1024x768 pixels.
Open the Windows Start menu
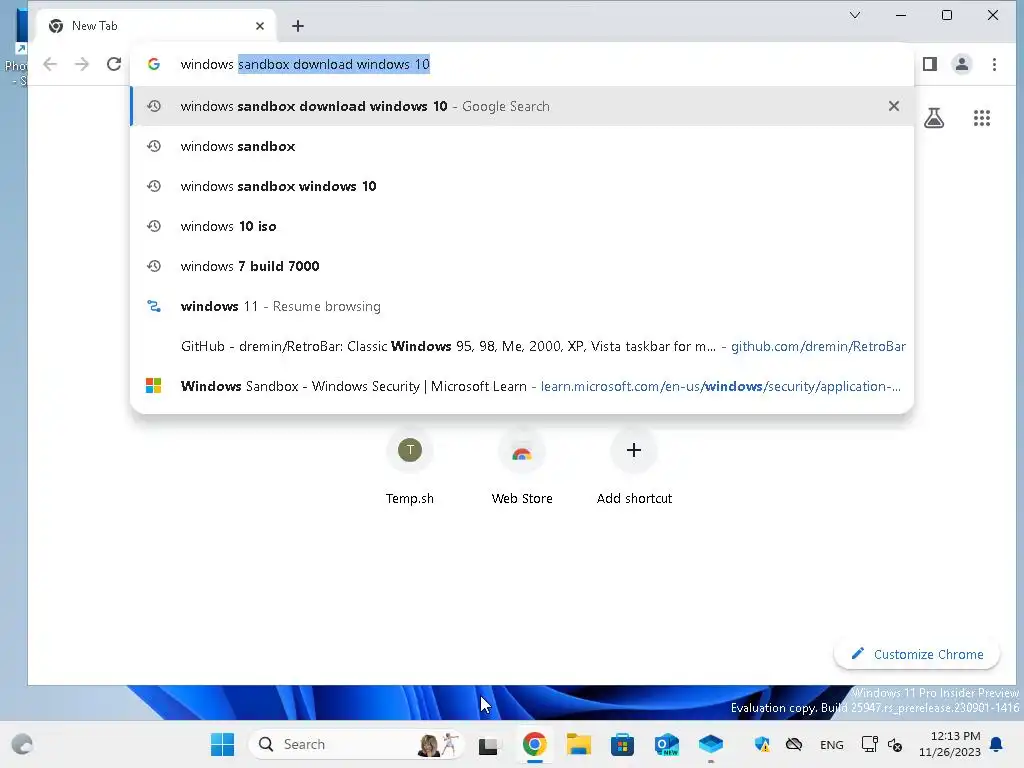pyautogui.click(x=222, y=744)
